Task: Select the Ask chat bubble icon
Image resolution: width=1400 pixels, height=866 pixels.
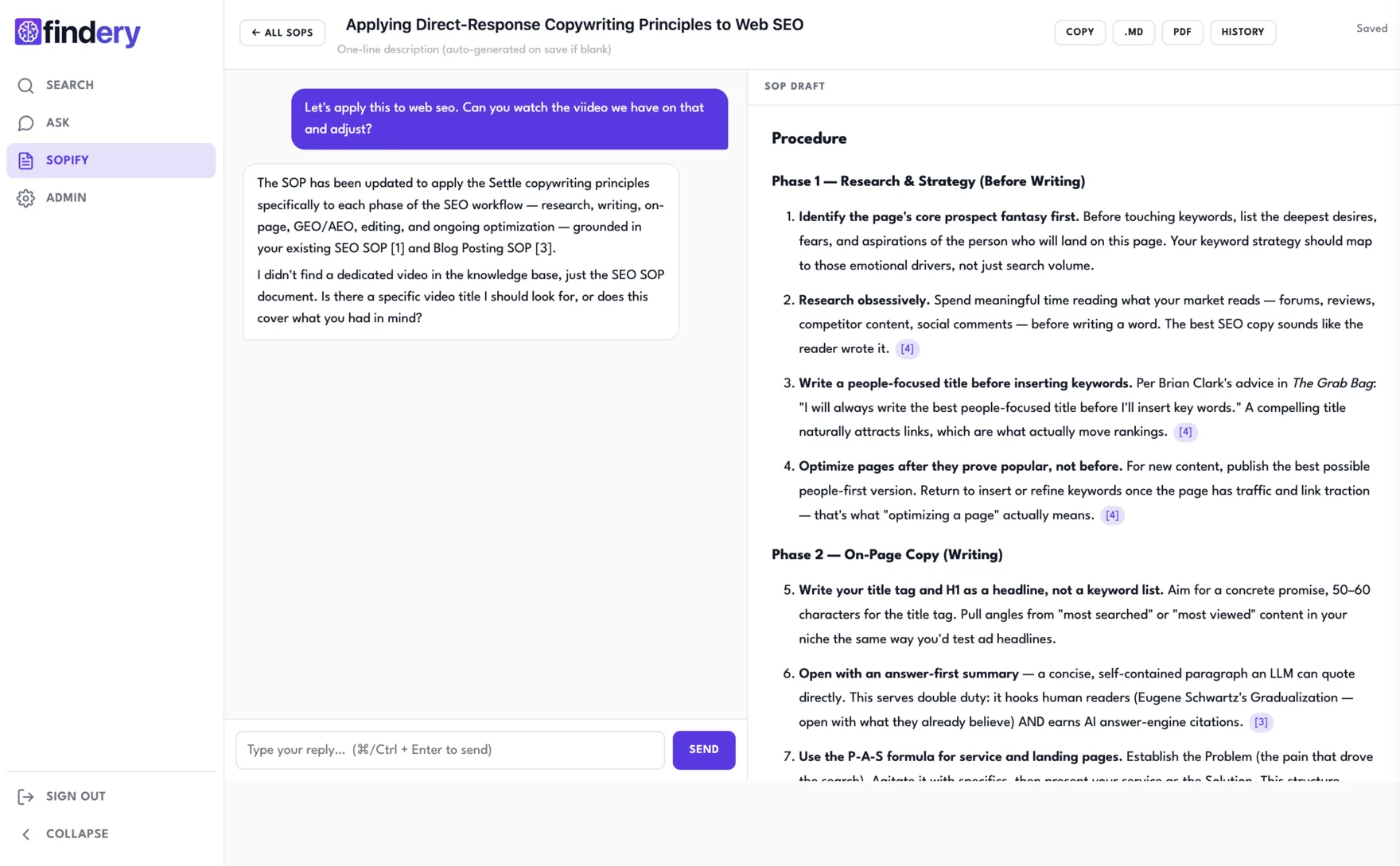Action: coord(25,122)
